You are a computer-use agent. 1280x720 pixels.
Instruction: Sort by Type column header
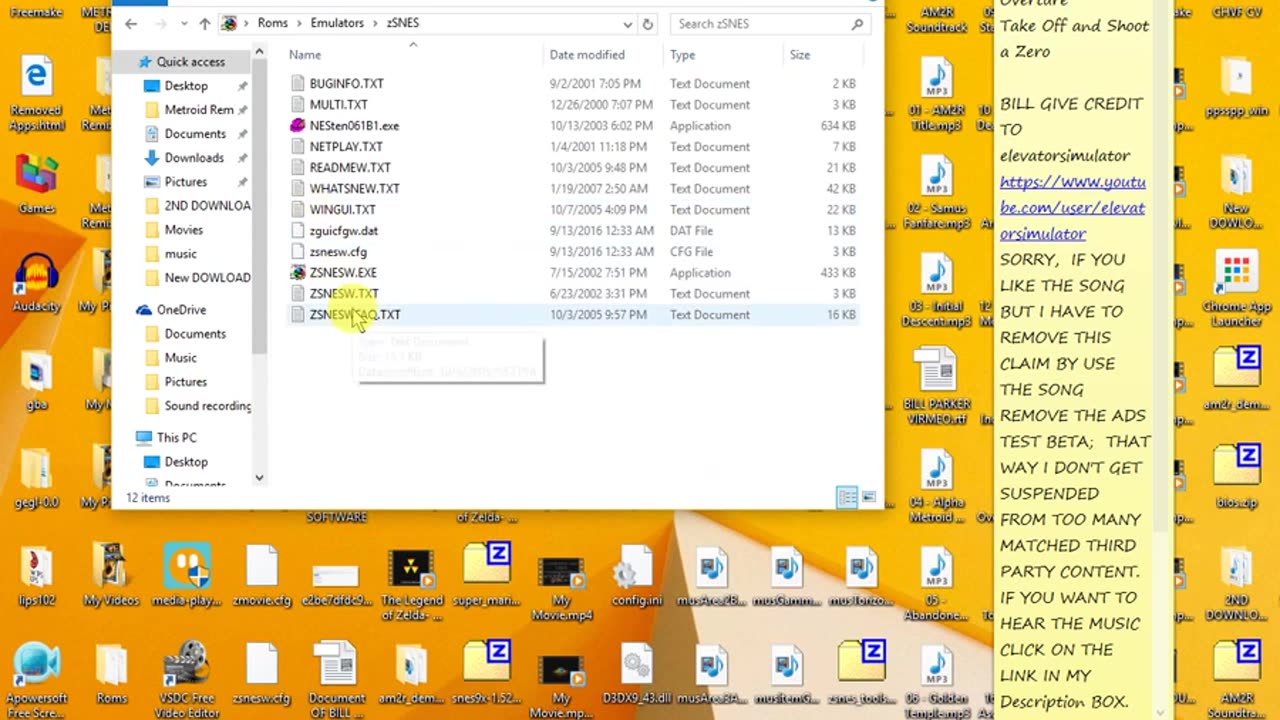682,55
